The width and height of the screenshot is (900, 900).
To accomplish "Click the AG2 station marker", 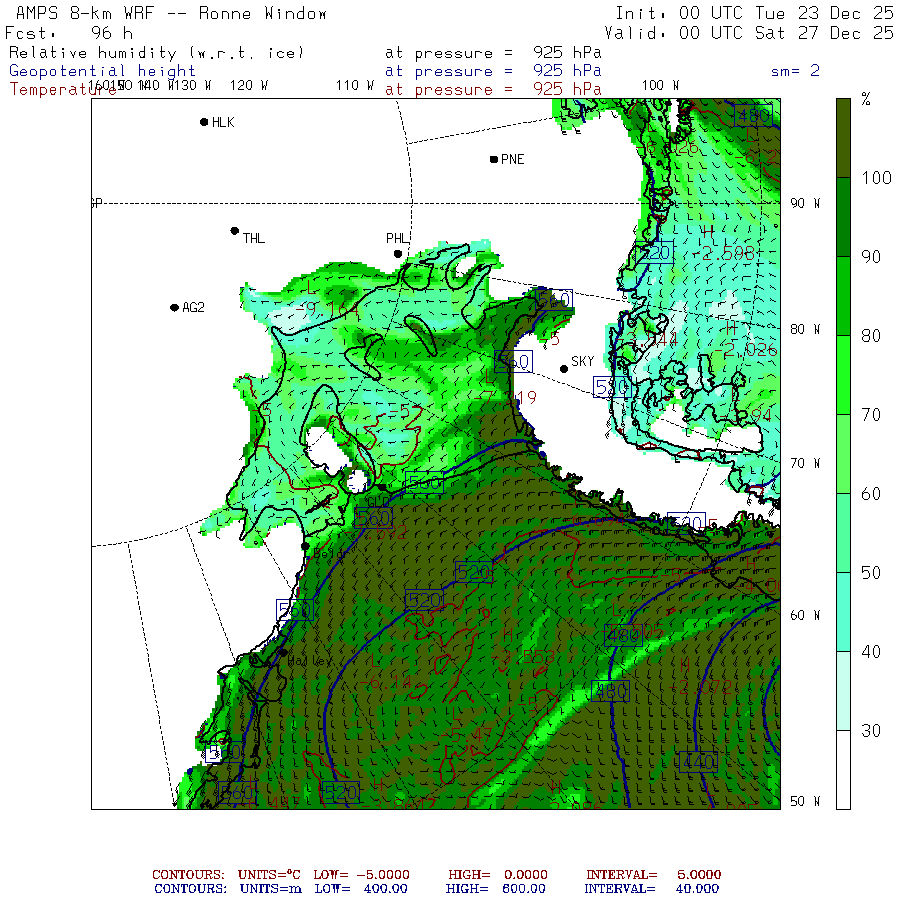I will point(174,308).
